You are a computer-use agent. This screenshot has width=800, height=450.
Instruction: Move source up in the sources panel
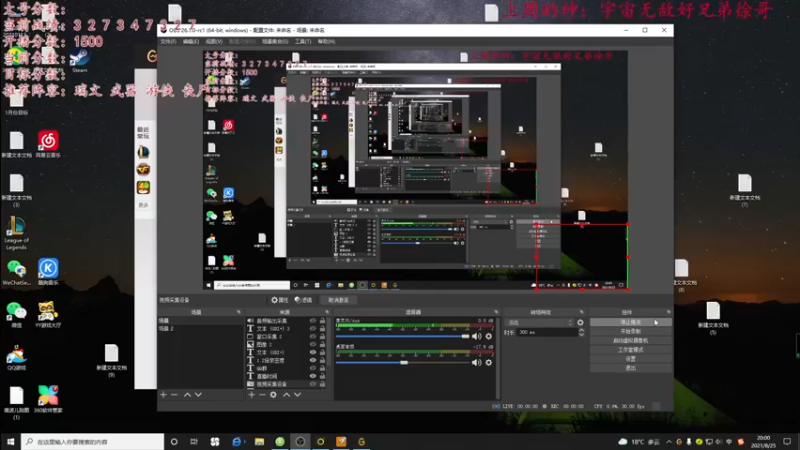[286, 394]
